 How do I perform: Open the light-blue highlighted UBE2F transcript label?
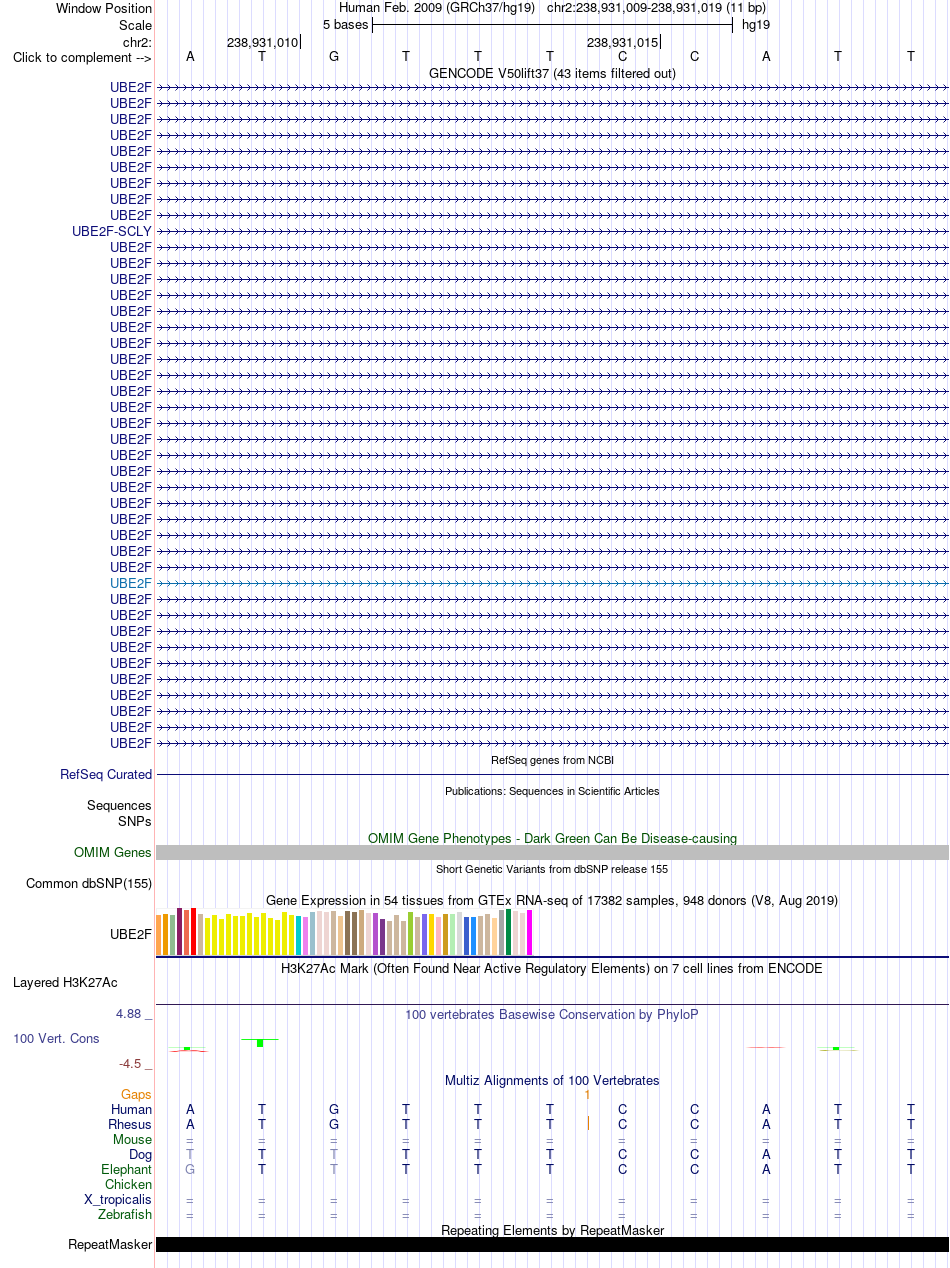(131, 583)
